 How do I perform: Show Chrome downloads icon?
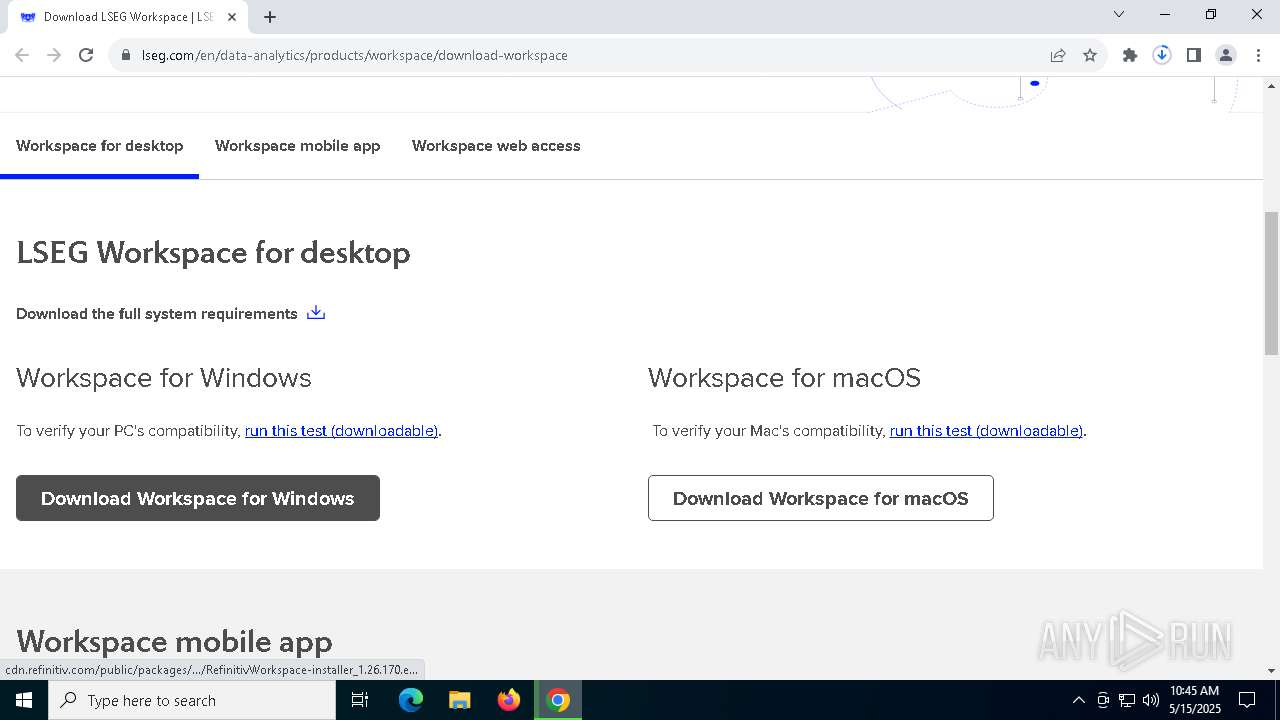tap(1162, 55)
